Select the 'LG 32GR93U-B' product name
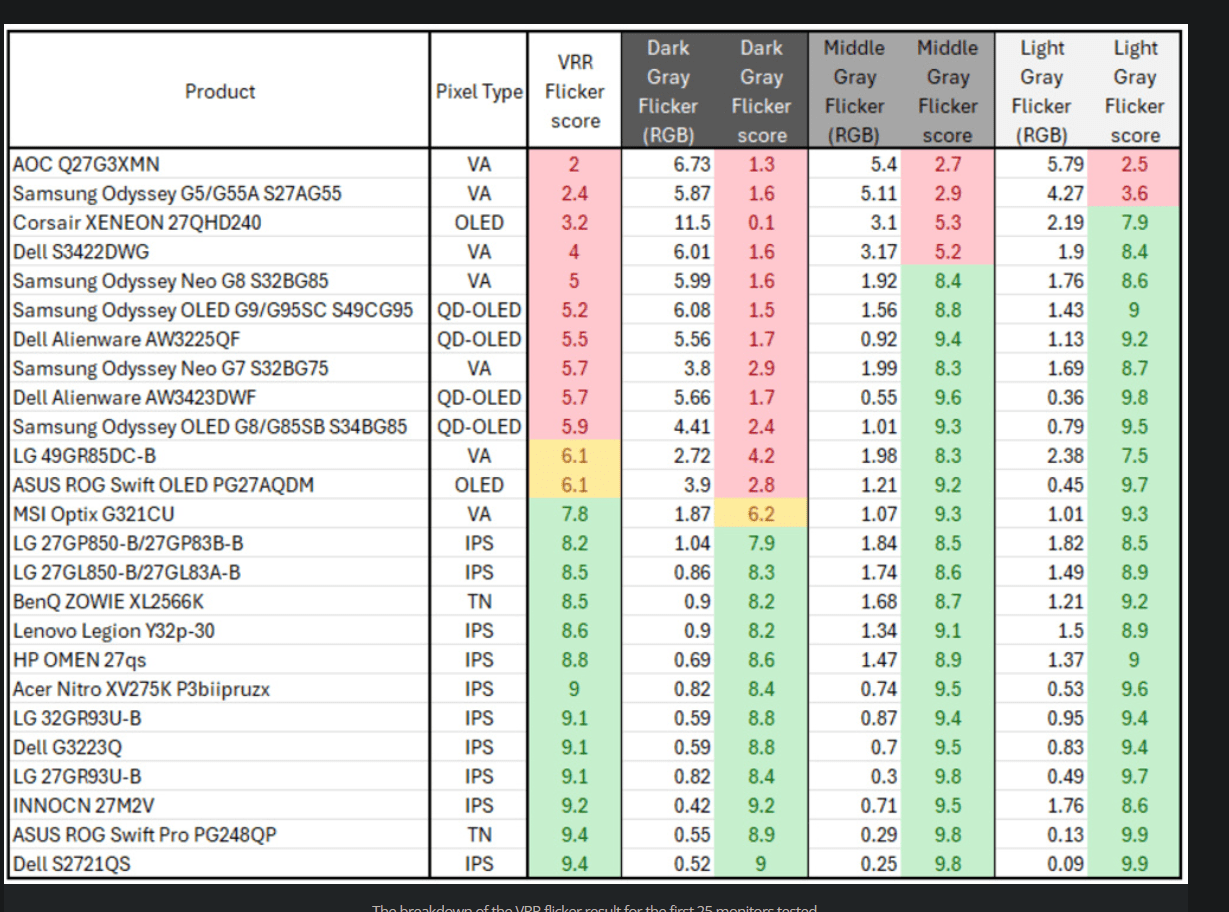Image resolution: width=1229 pixels, height=912 pixels. 77,719
